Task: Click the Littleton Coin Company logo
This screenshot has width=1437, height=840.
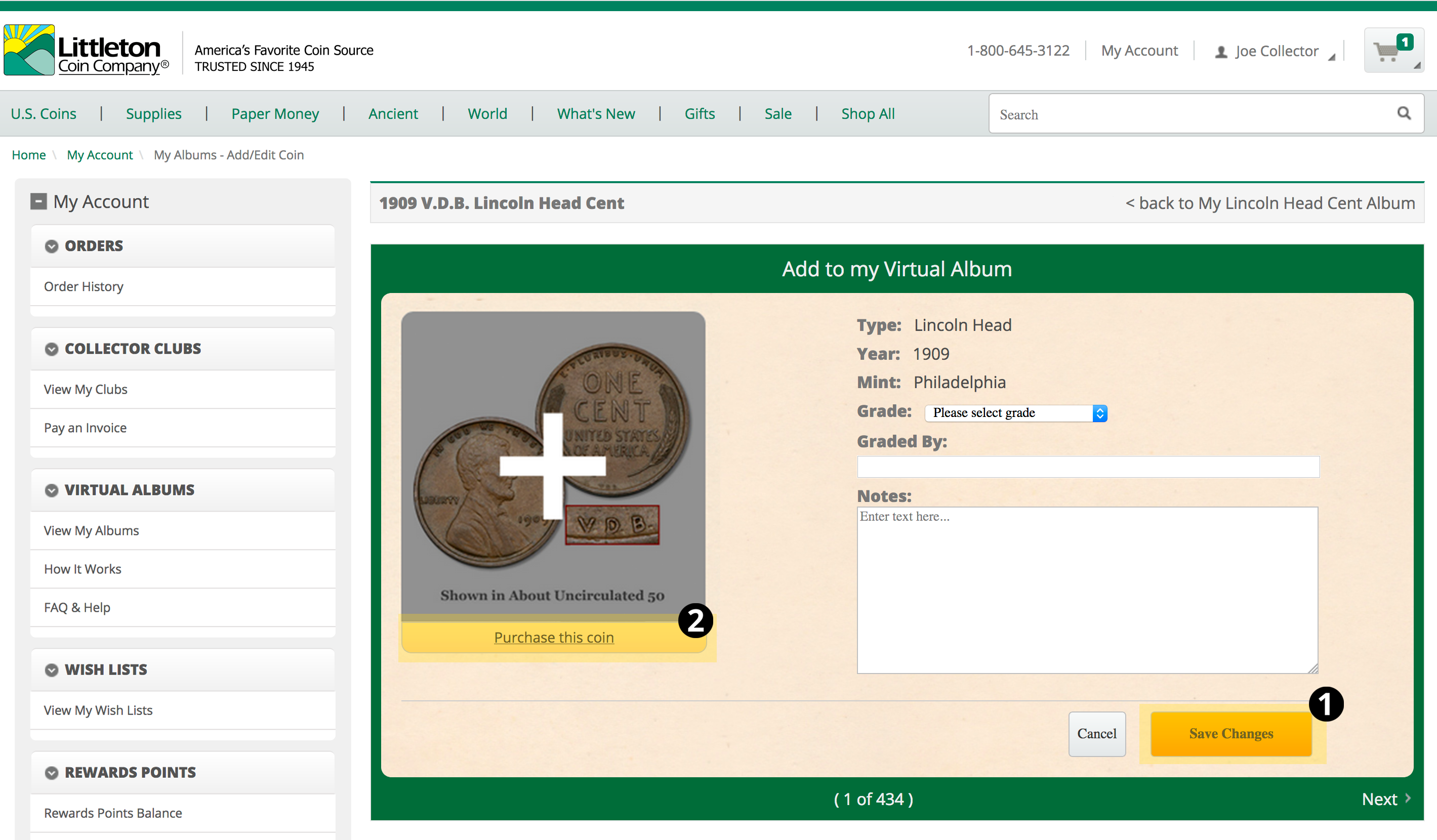Action: click(x=87, y=50)
